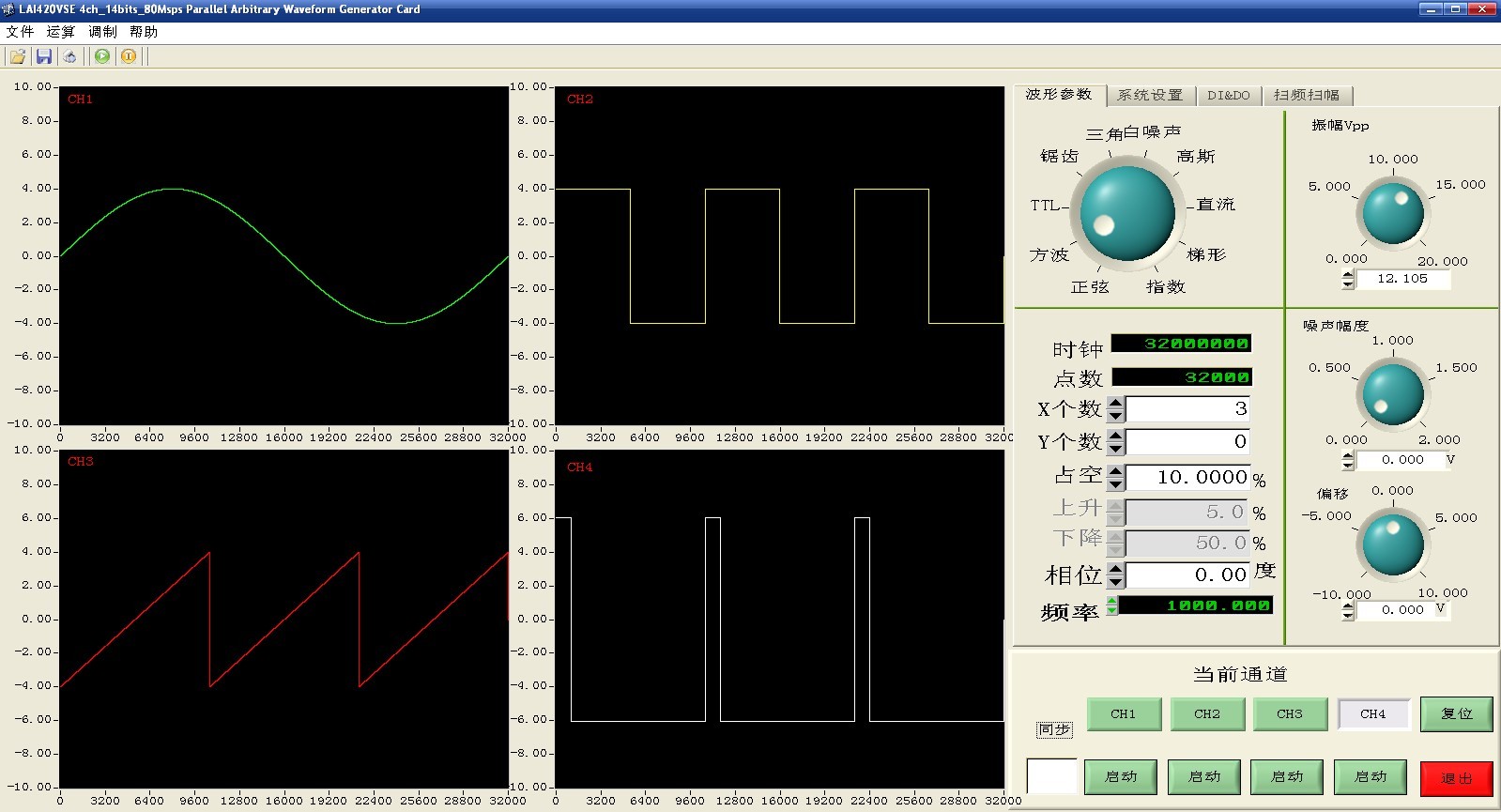Viewport: 1501px width, 812px height.
Task: Click the white indicator box below 同步
Action: (1052, 776)
